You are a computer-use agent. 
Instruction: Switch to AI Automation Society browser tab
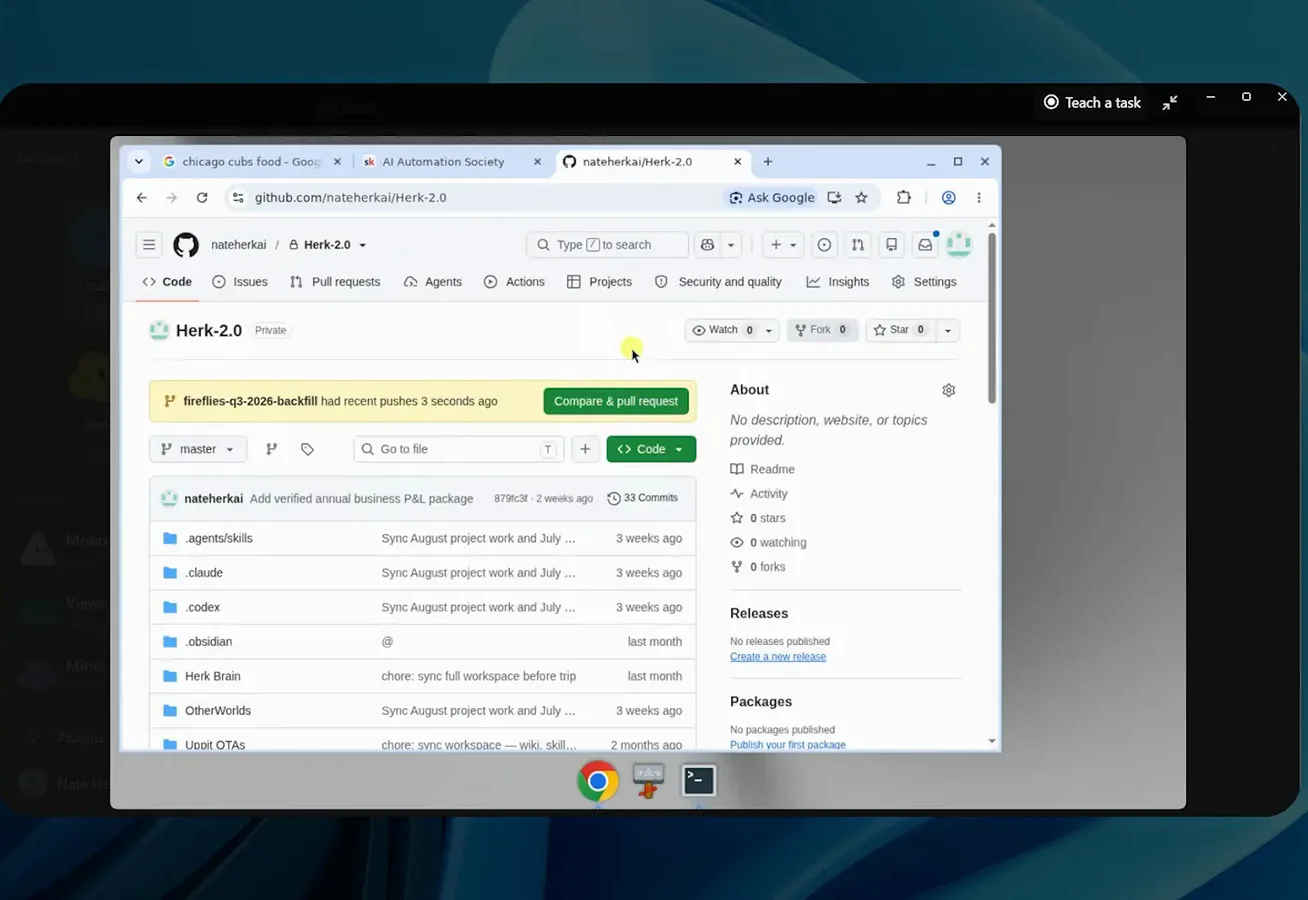443,161
